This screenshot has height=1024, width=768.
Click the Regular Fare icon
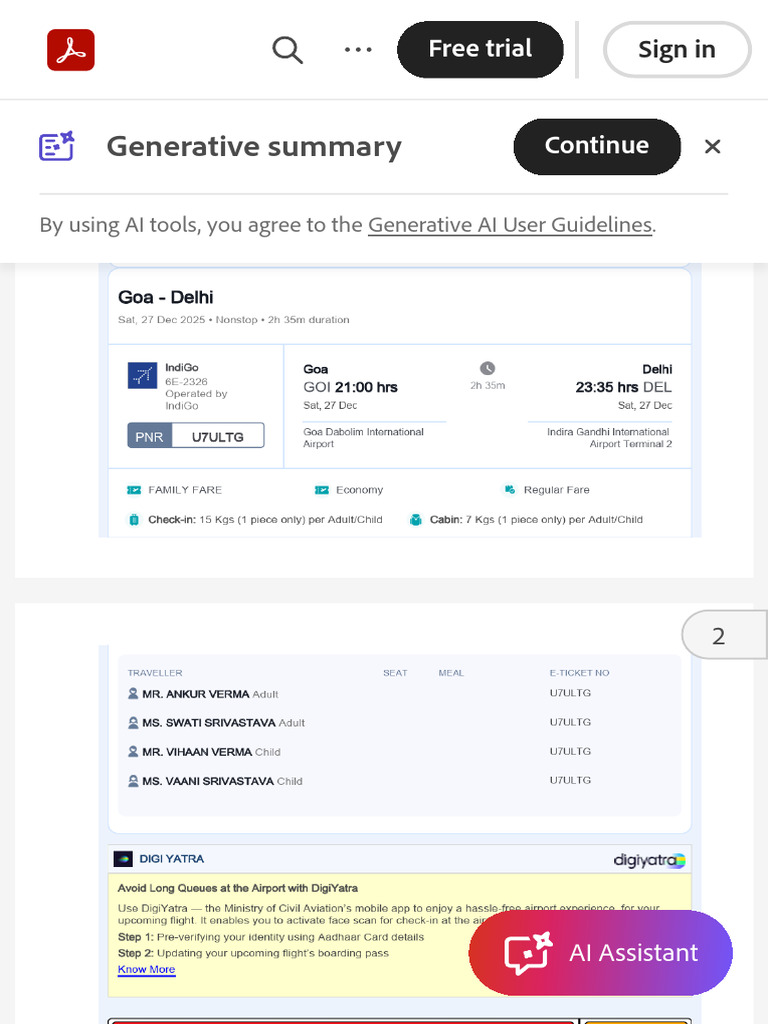509,490
